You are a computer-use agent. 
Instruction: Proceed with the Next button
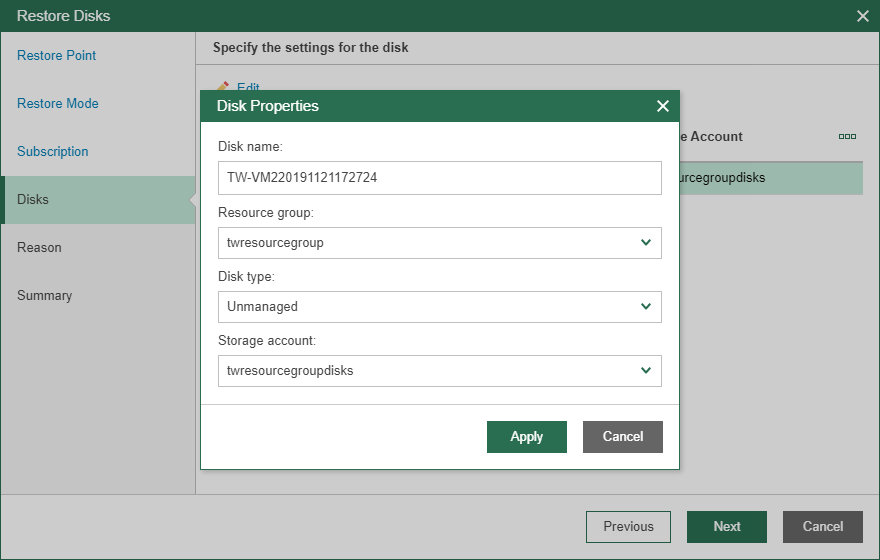click(x=727, y=526)
